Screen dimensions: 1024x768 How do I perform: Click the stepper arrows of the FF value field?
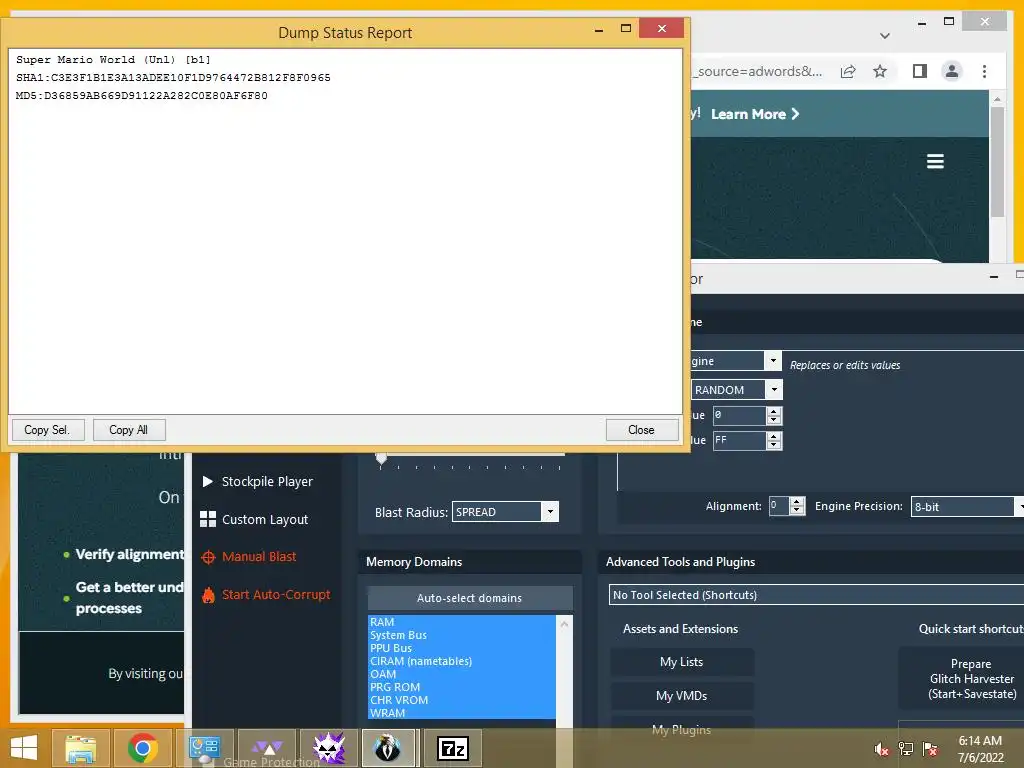tap(774, 441)
